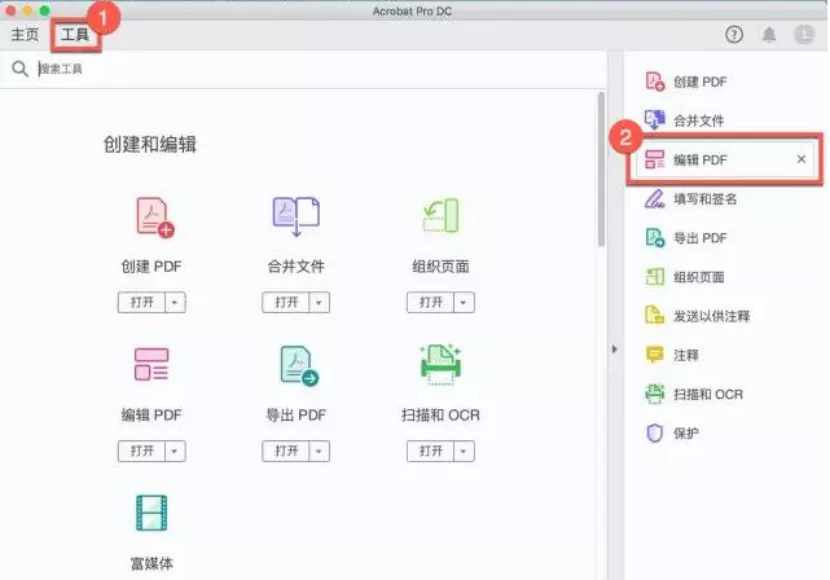
Task: Expand dropdown arrow next to 编辑 PDF 打开
Action: point(175,451)
